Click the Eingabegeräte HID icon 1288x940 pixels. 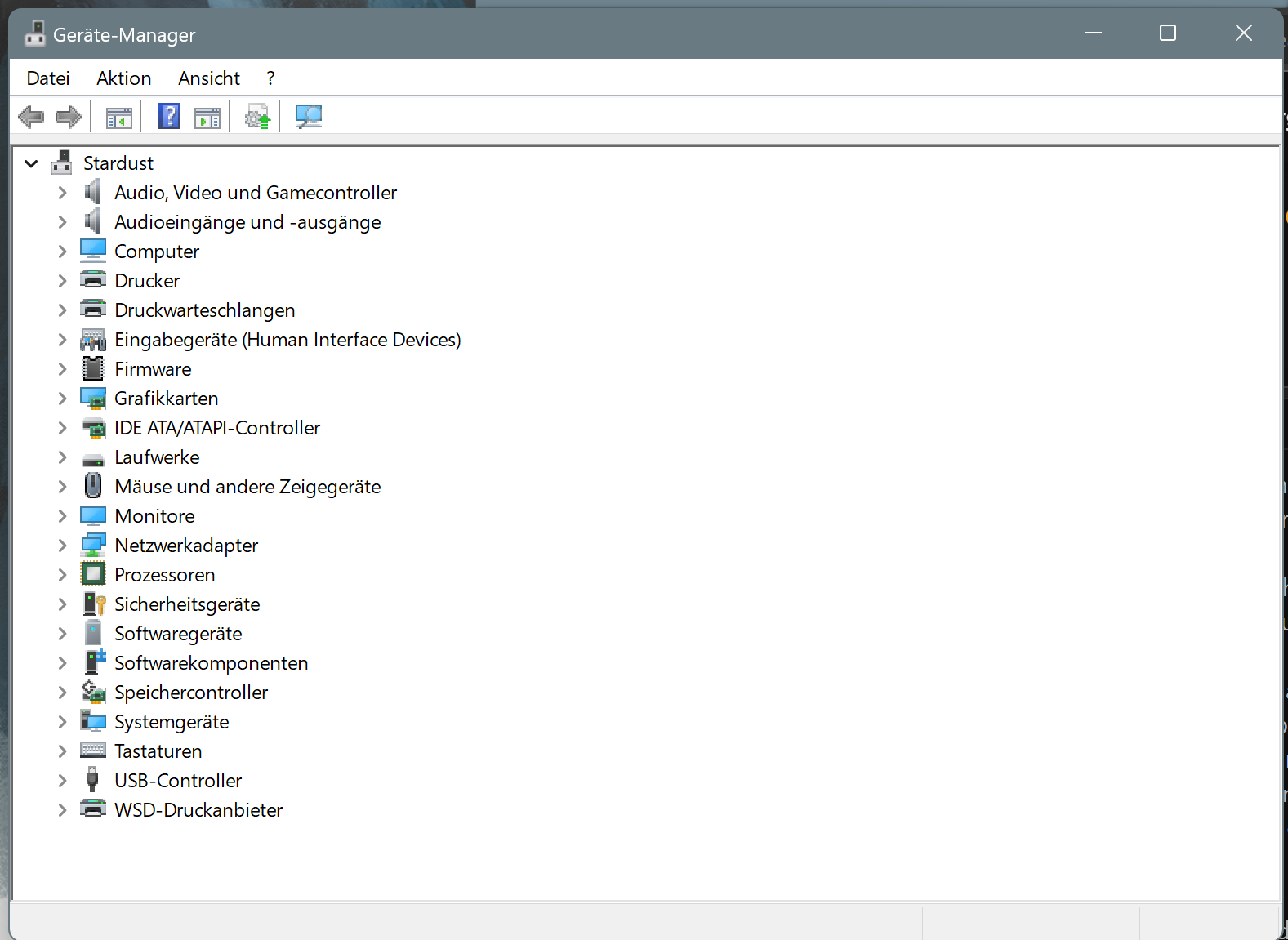click(x=93, y=339)
